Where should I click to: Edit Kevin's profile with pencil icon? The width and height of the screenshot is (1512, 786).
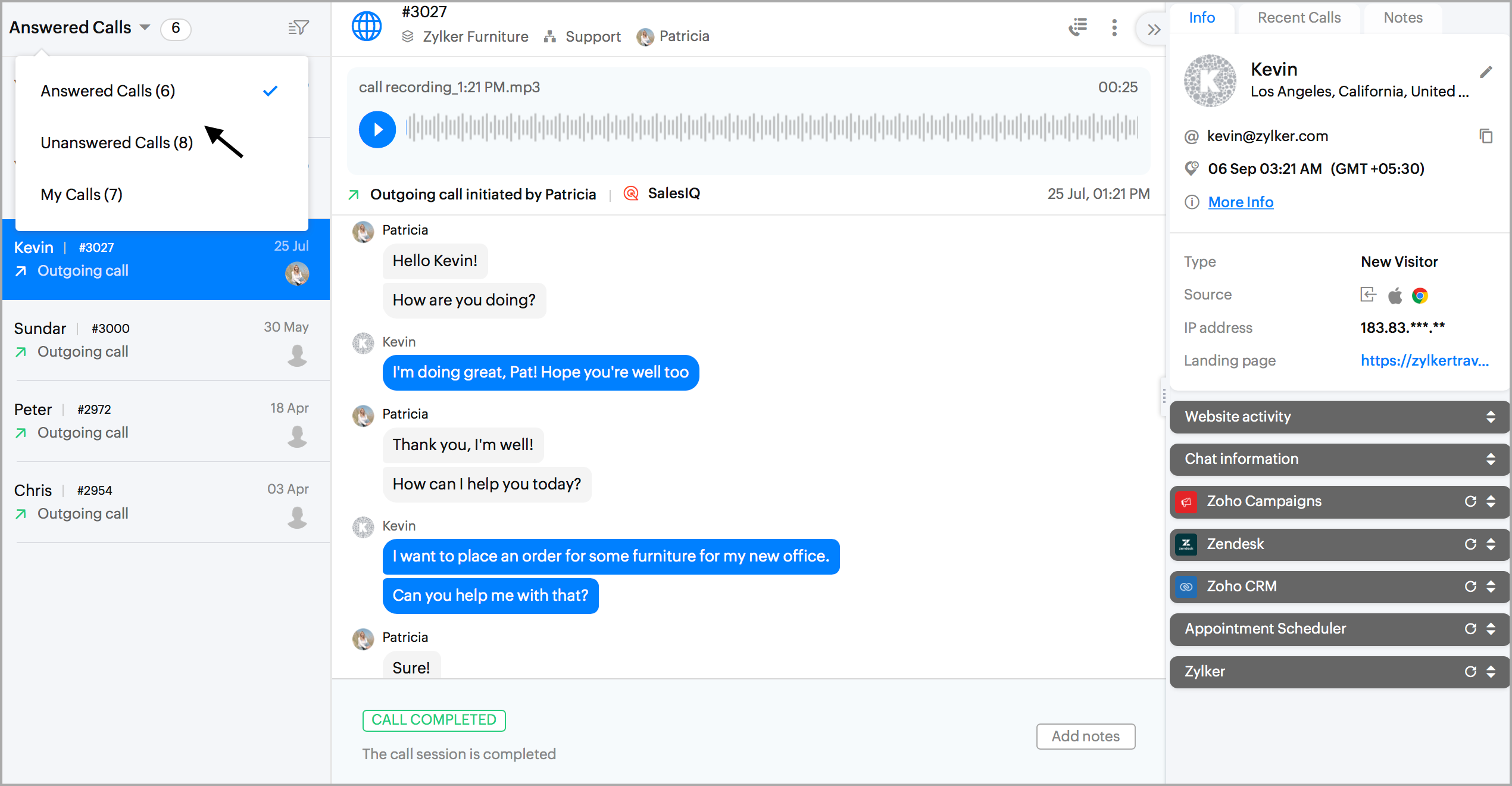(1486, 72)
